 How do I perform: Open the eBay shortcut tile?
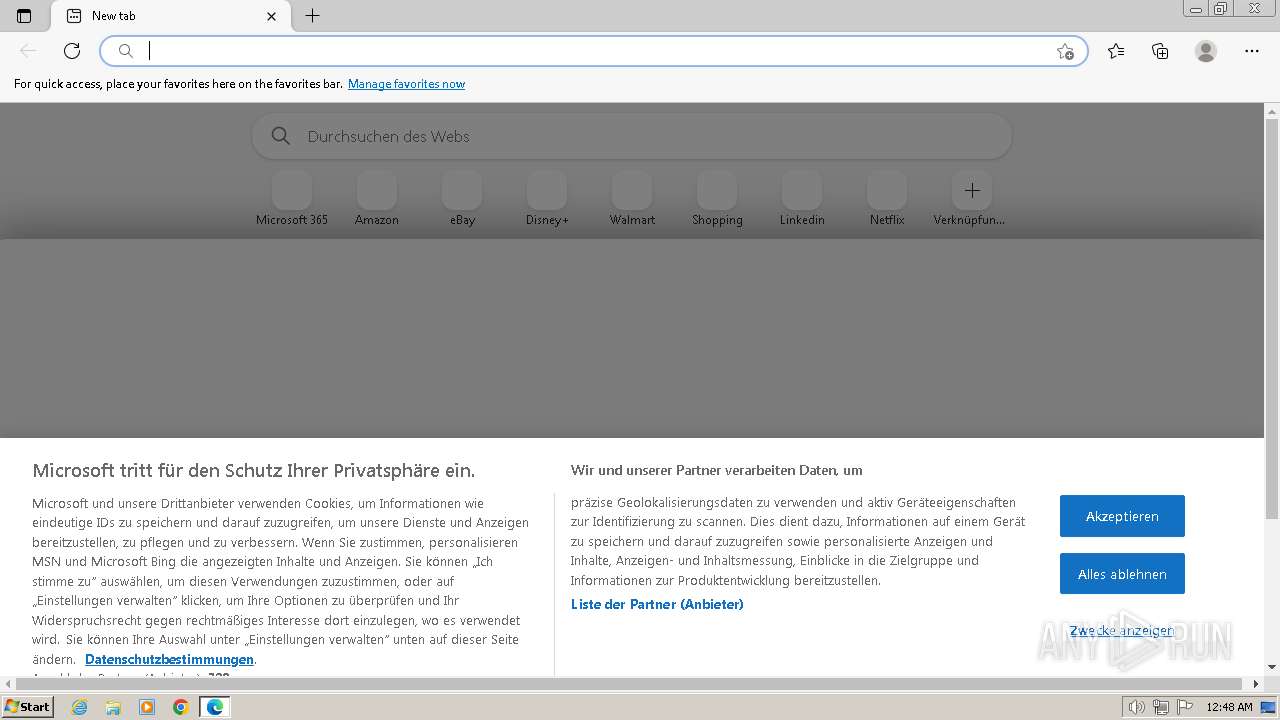(462, 199)
